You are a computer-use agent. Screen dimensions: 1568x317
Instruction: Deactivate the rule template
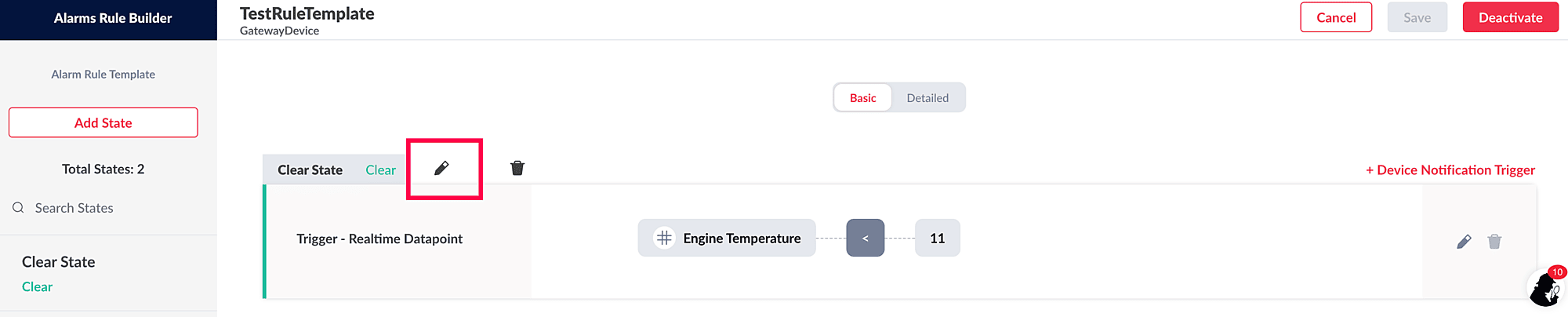(x=1510, y=17)
